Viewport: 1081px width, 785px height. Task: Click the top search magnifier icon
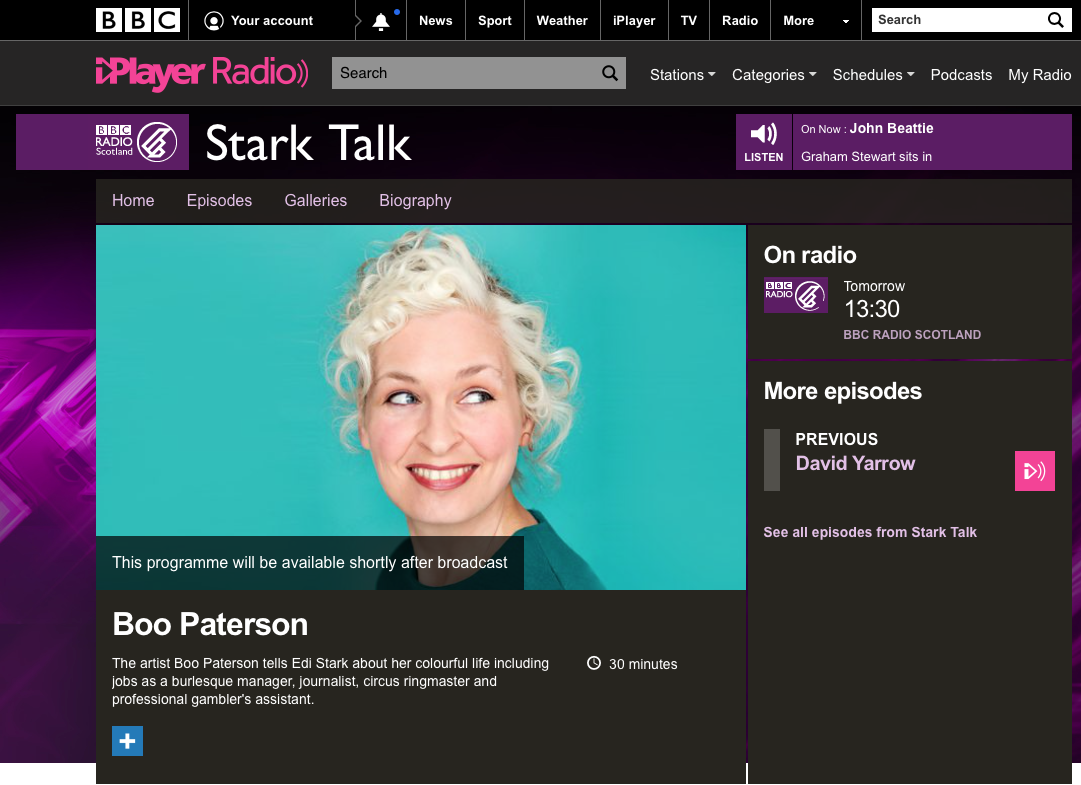coord(1055,20)
